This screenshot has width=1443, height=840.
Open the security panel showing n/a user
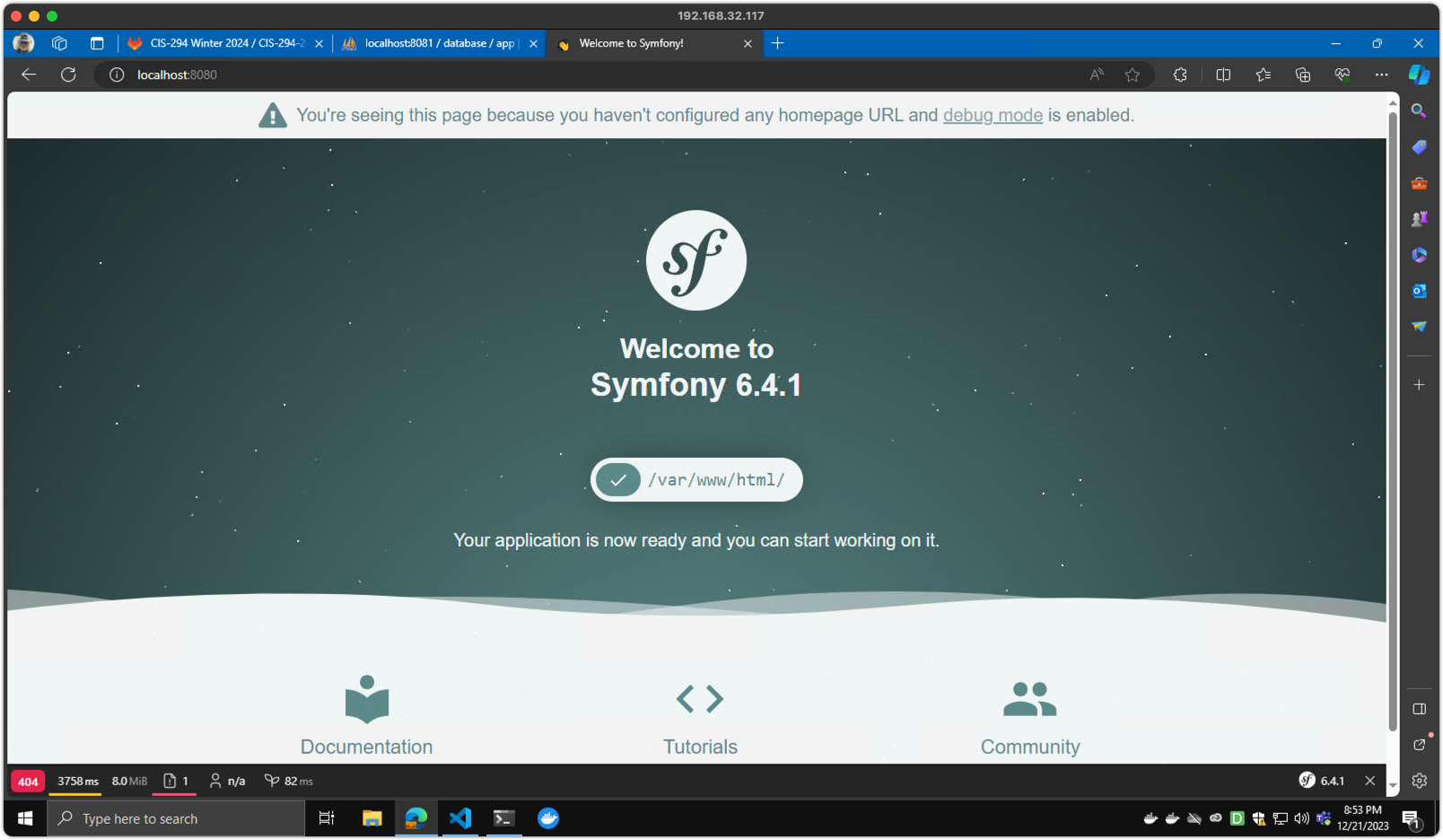click(227, 781)
